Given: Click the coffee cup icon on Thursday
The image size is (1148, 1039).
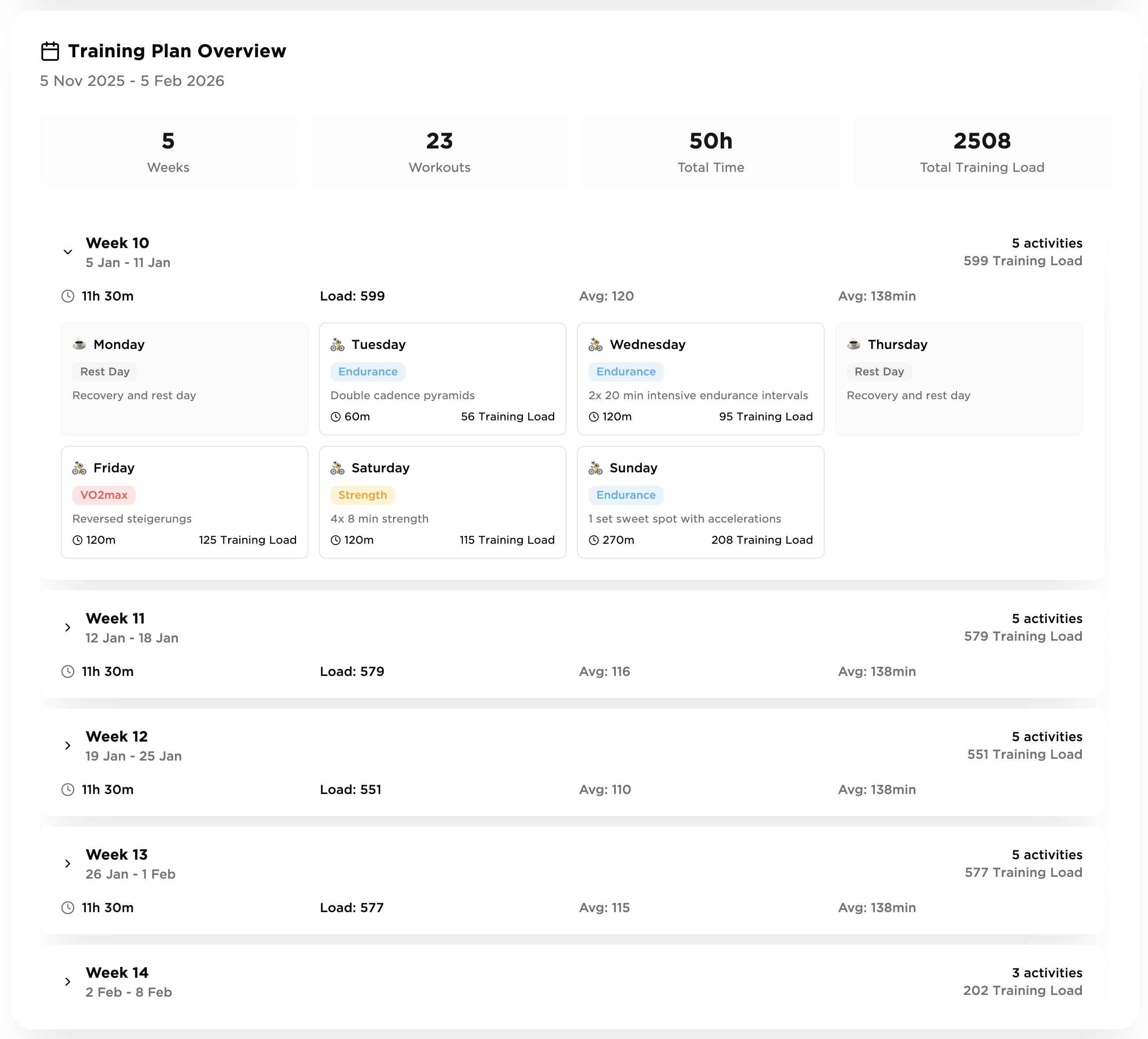Looking at the screenshot, I should click(x=854, y=345).
